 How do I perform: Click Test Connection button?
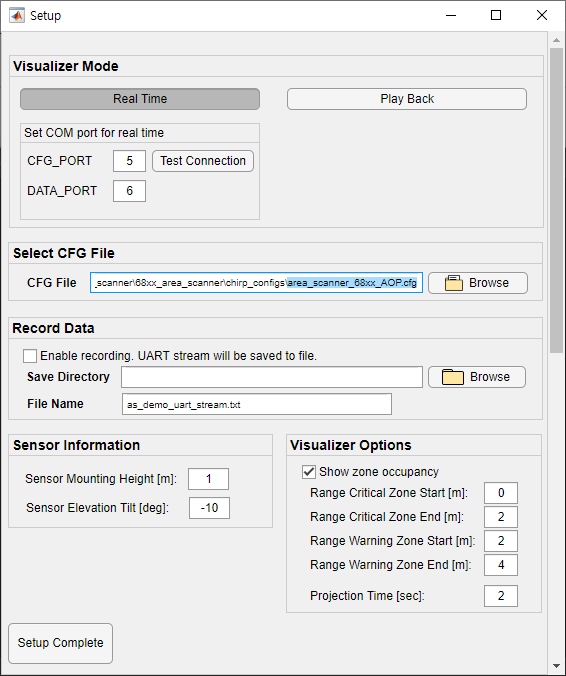(x=203, y=161)
